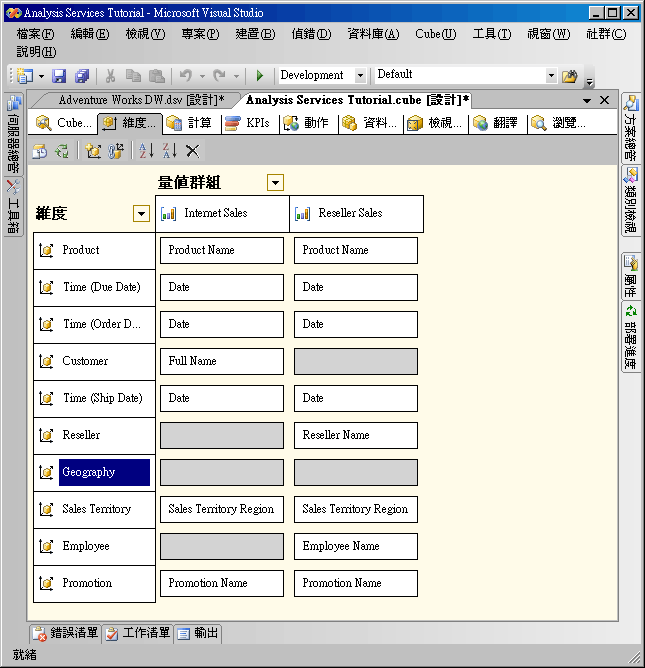Click the Undo arrow icon

tap(186, 76)
